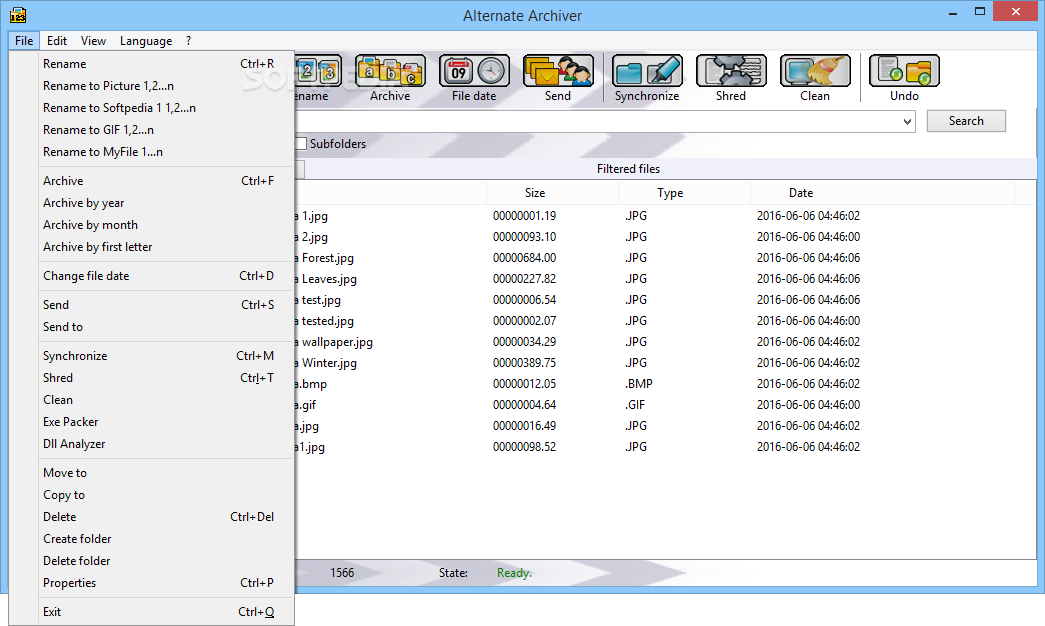Image resolution: width=1045 pixels, height=626 pixels.
Task: Open Properties from File menu
Action: (x=166, y=583)
